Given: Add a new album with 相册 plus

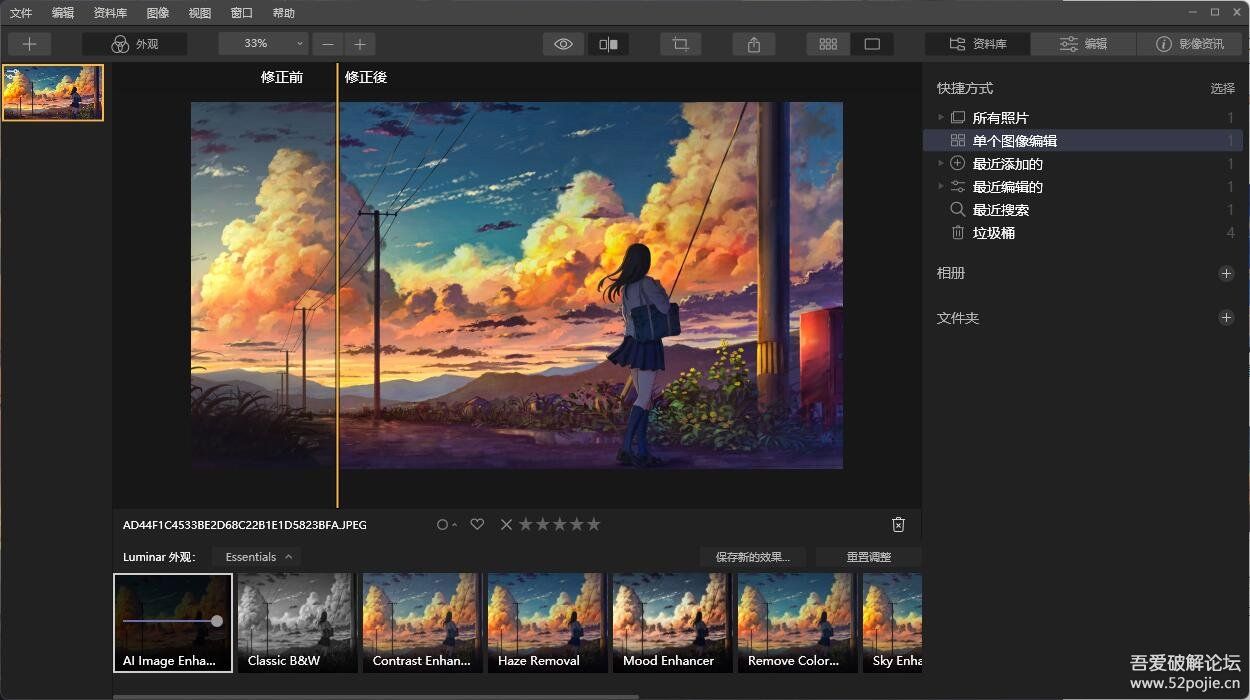Looking at the screenshot, I should click(x=1227, y=273).
